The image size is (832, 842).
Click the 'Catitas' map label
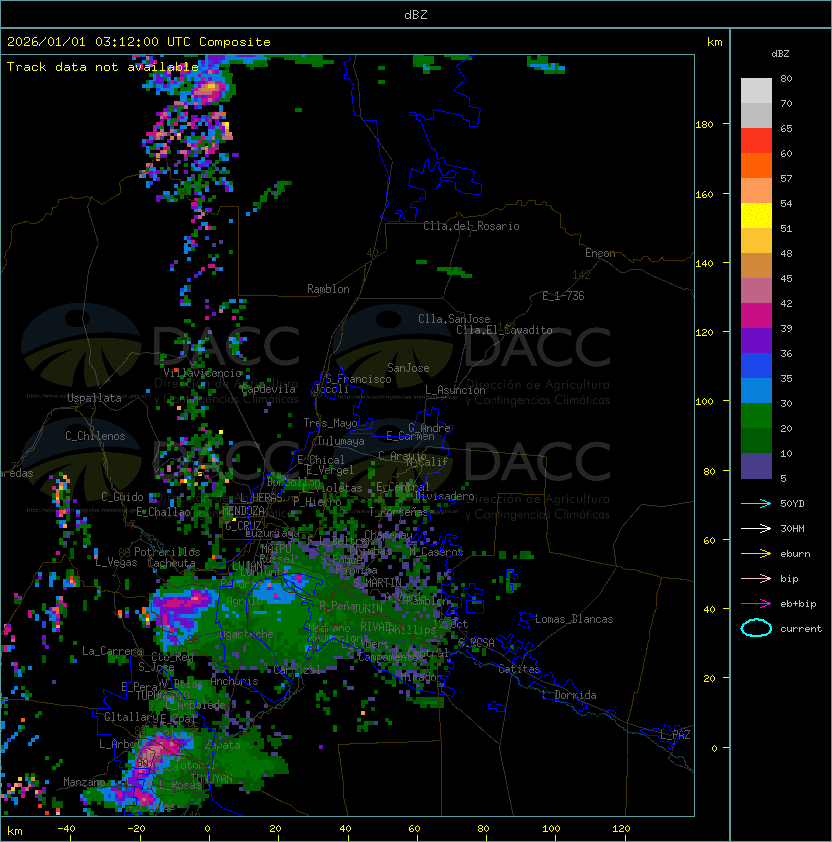coord(519,669)
